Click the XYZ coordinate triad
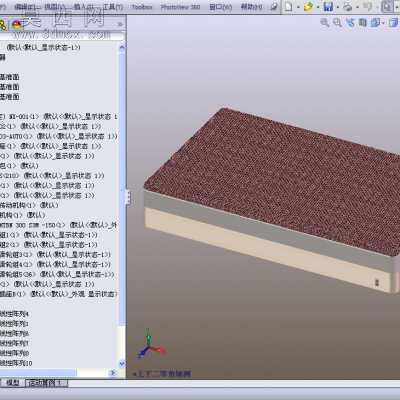400x400 pixels. (151, 344)
